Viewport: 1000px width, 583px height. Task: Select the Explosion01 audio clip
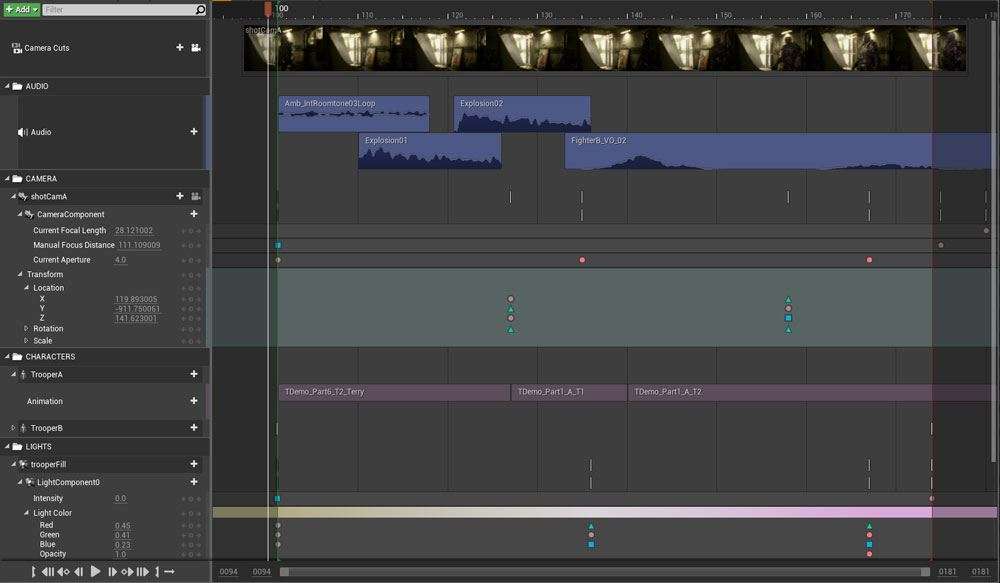[430, 151]
